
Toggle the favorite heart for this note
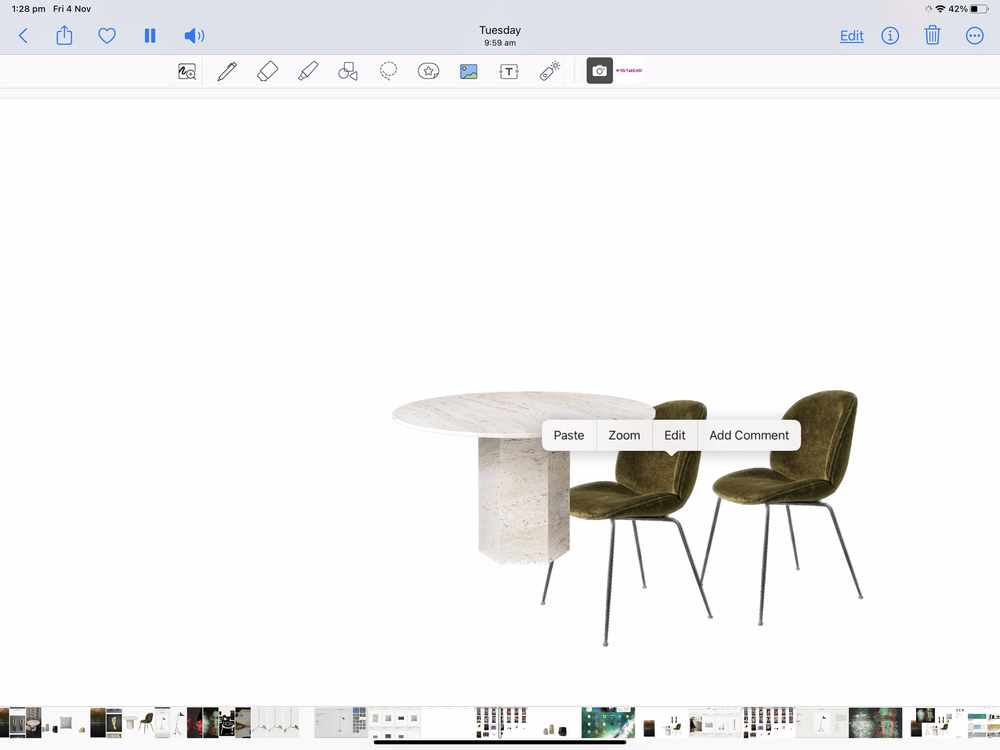click(107, 35)
